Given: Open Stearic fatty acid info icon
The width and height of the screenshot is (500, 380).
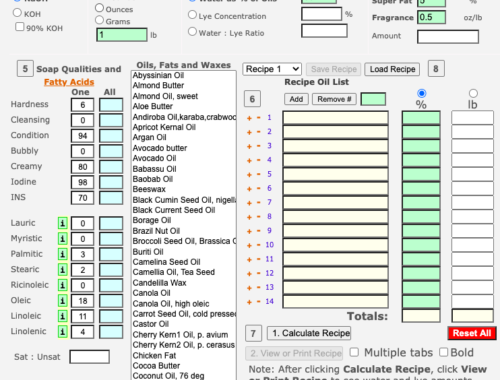Looking at the screenshot, I should click(63, 270).
